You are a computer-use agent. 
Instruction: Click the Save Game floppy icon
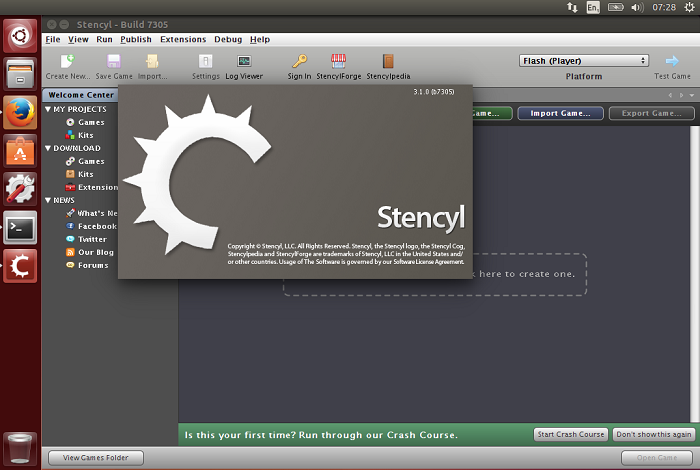[114, 62]
